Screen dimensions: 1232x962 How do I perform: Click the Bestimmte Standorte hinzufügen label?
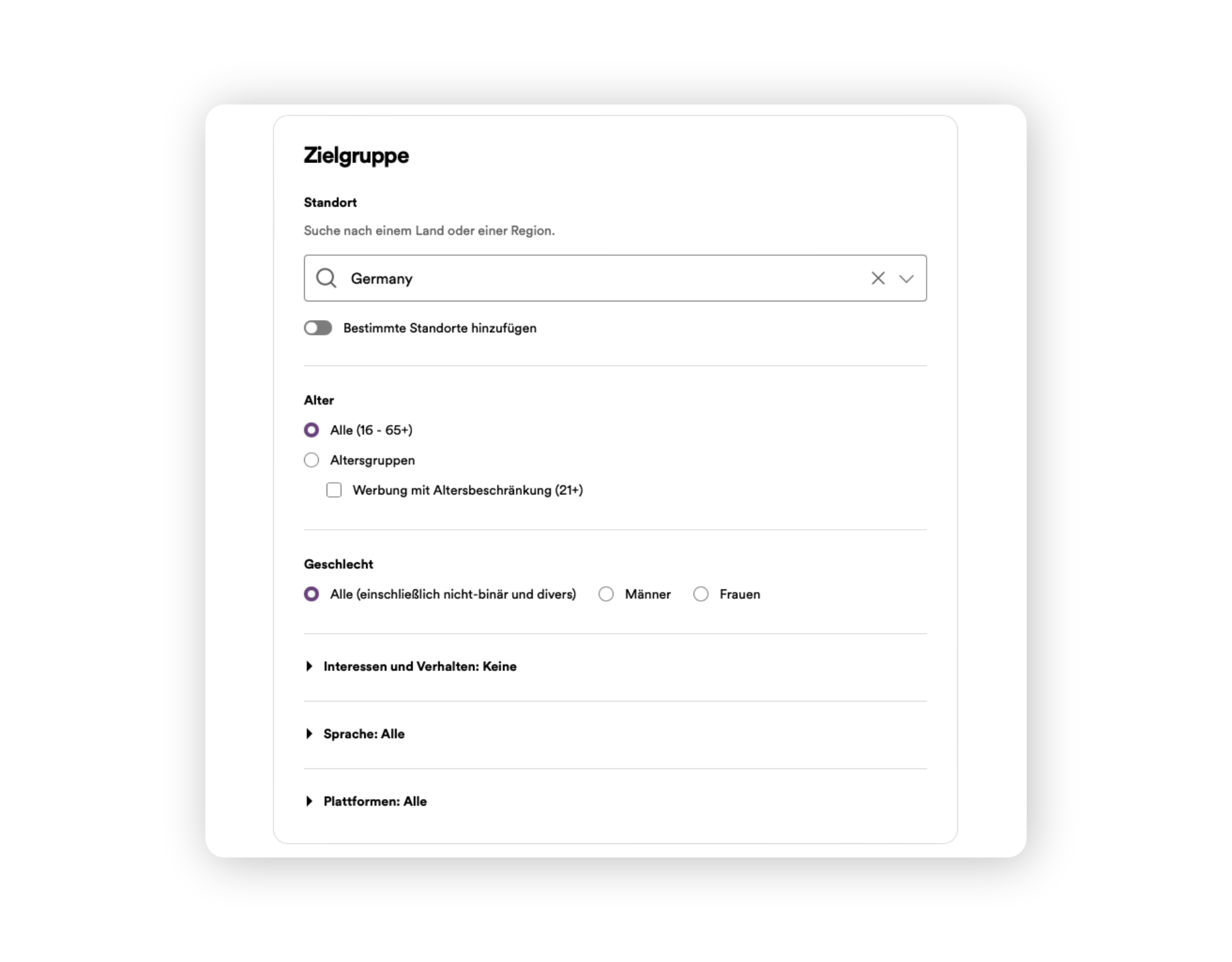(440, 328)
